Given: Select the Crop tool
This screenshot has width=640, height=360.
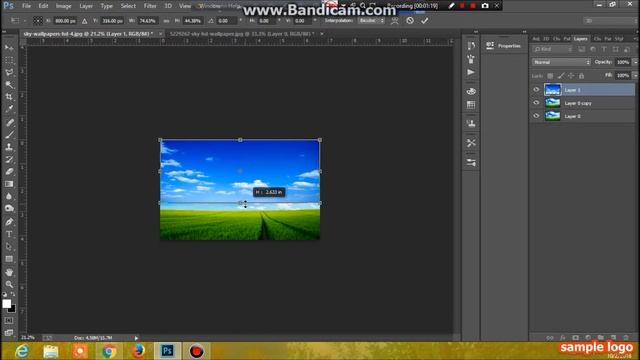Looking at the screenshot, I should [x=9, y=97].
